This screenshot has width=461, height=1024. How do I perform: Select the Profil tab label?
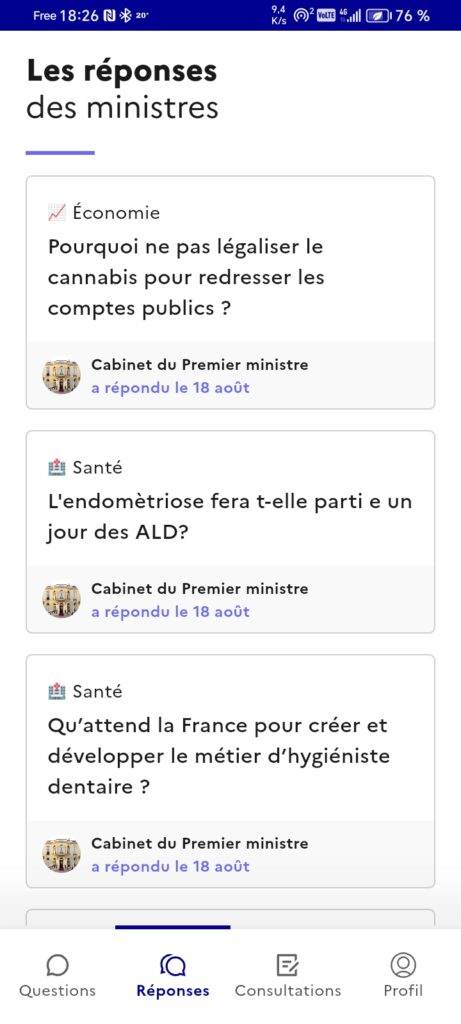[403, 991]
